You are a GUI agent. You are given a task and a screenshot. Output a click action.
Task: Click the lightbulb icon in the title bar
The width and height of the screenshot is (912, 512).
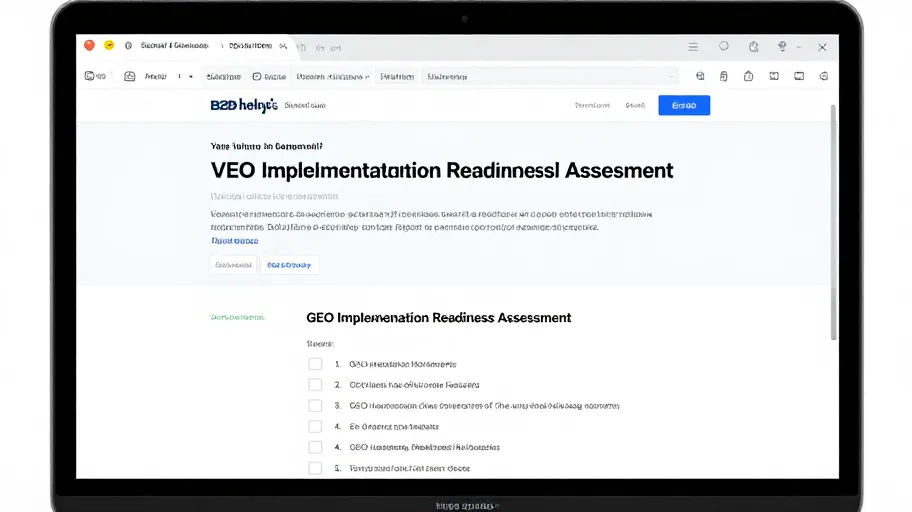coord(782,46)
